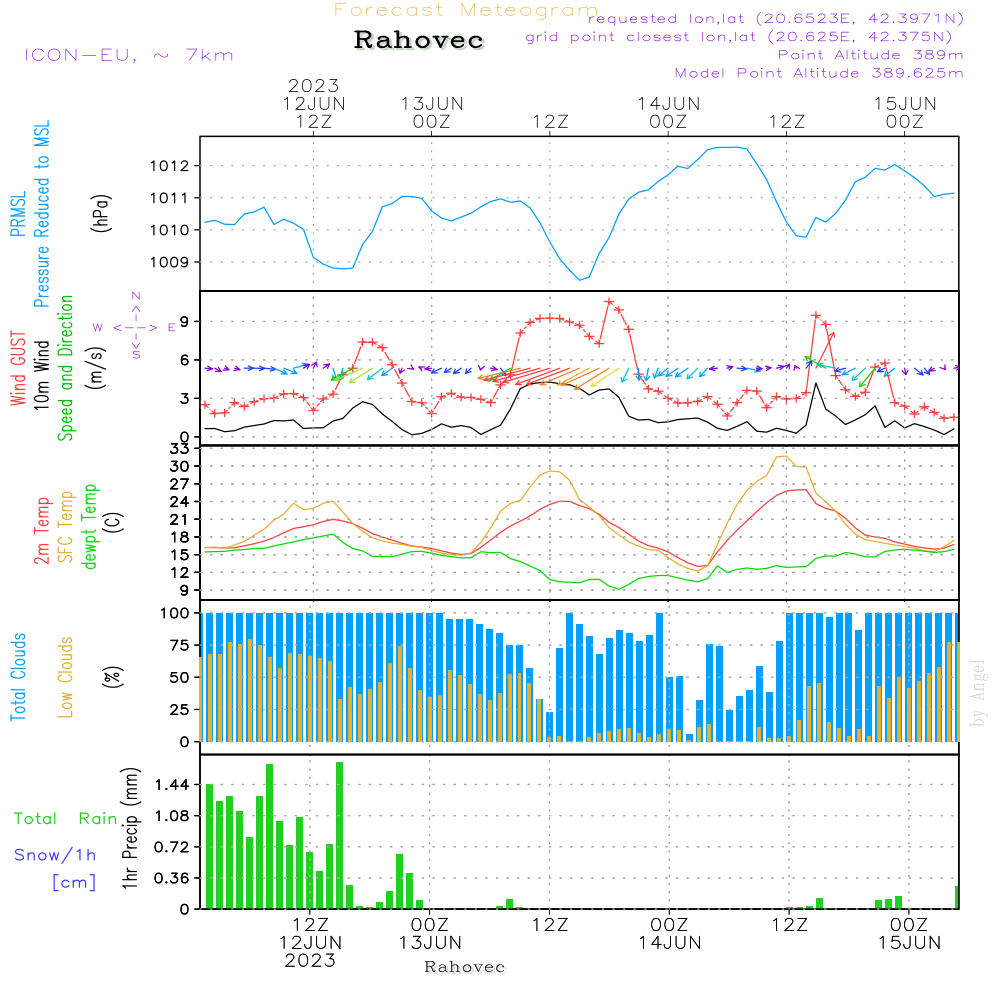Click the '(m/s)' unit label
This screenshot has height=1000, width=1000.
[96, 369]
